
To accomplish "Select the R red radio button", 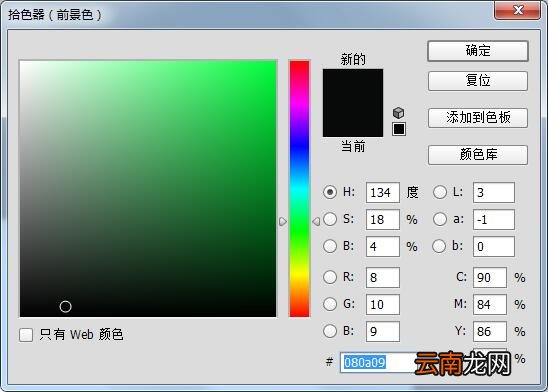I will [330, 277].
